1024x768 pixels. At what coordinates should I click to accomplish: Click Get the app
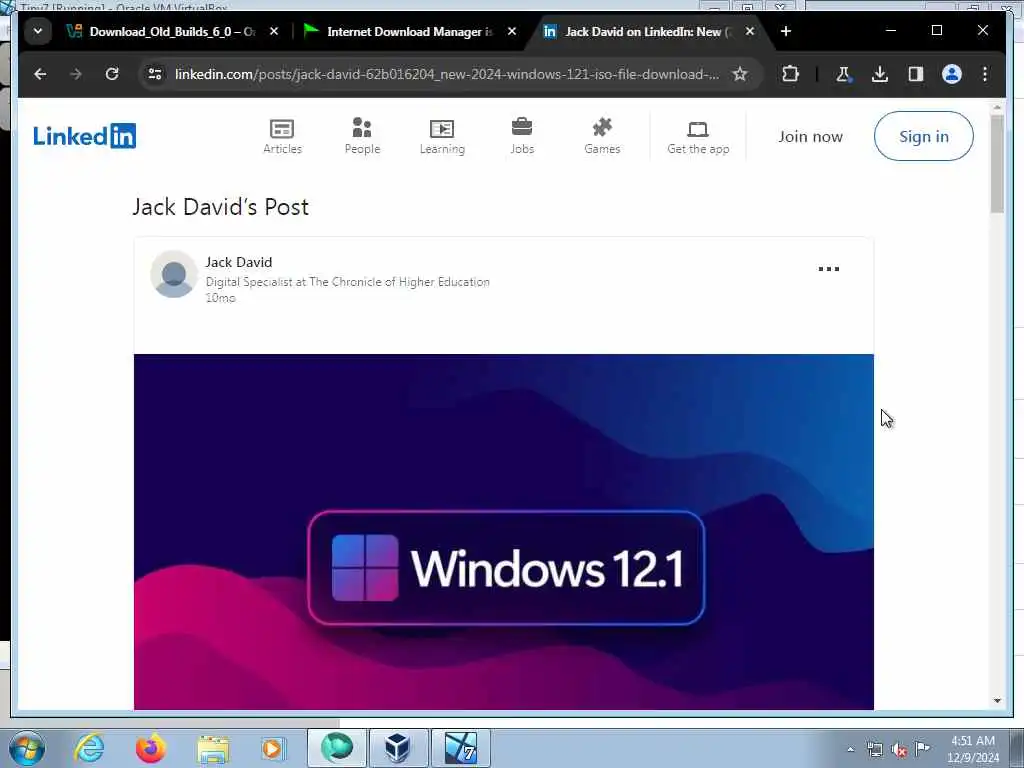pyautogui.click(x=698, y=137)
